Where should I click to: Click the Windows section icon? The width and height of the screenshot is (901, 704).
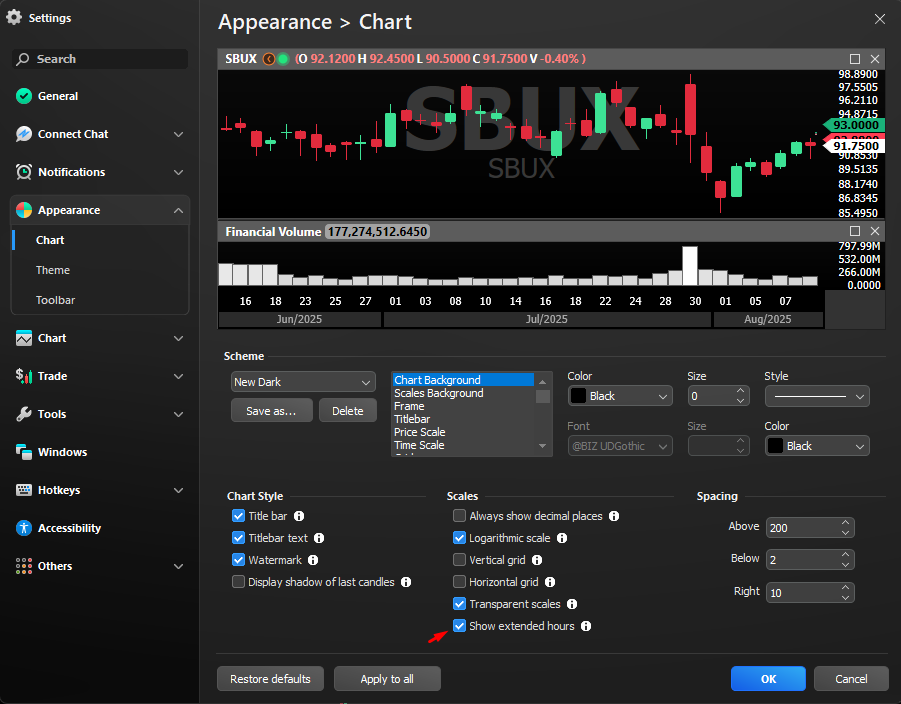coord(24,452)
